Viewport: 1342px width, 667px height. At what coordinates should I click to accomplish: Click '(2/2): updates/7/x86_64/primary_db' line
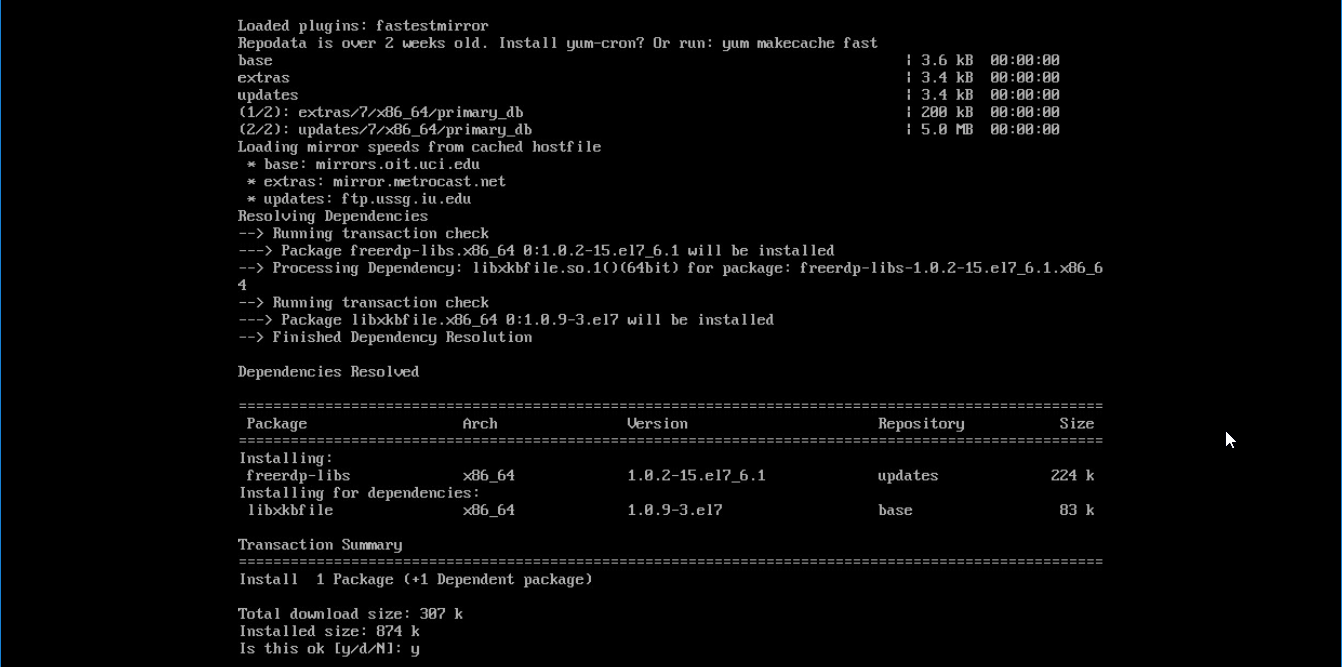384,130
